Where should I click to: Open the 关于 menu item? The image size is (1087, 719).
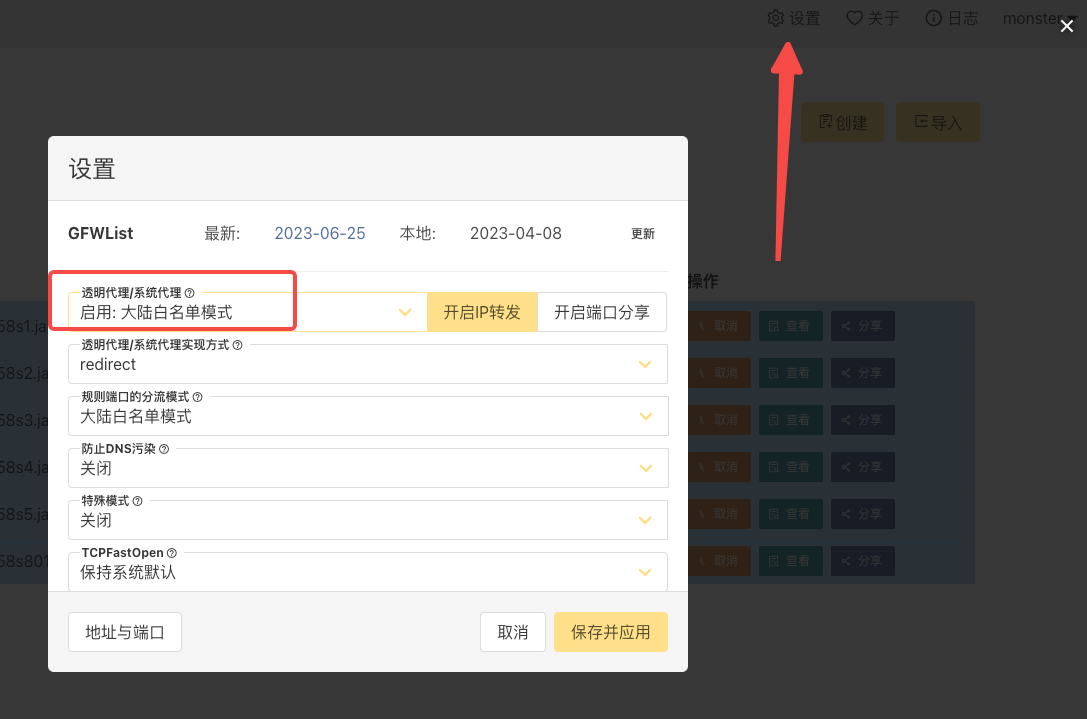(873, 18)
